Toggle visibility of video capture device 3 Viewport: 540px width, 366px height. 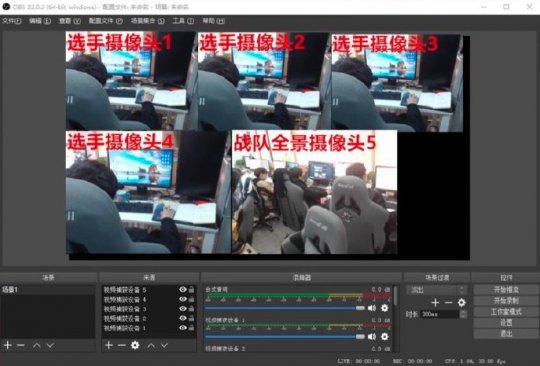[183, 309]
